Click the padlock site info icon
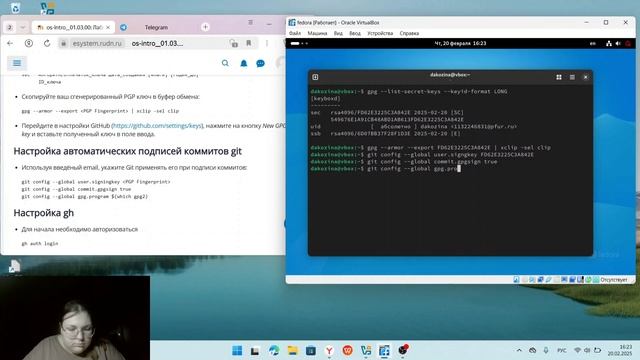 [63, 43]
